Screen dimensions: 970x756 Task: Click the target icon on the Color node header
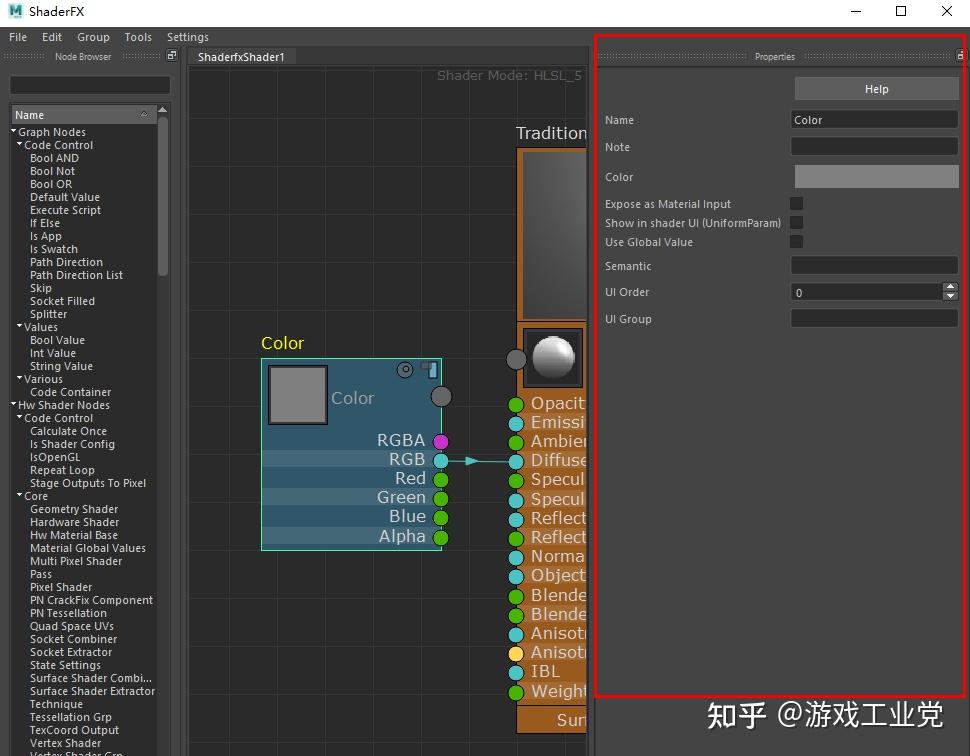point(405,370)
